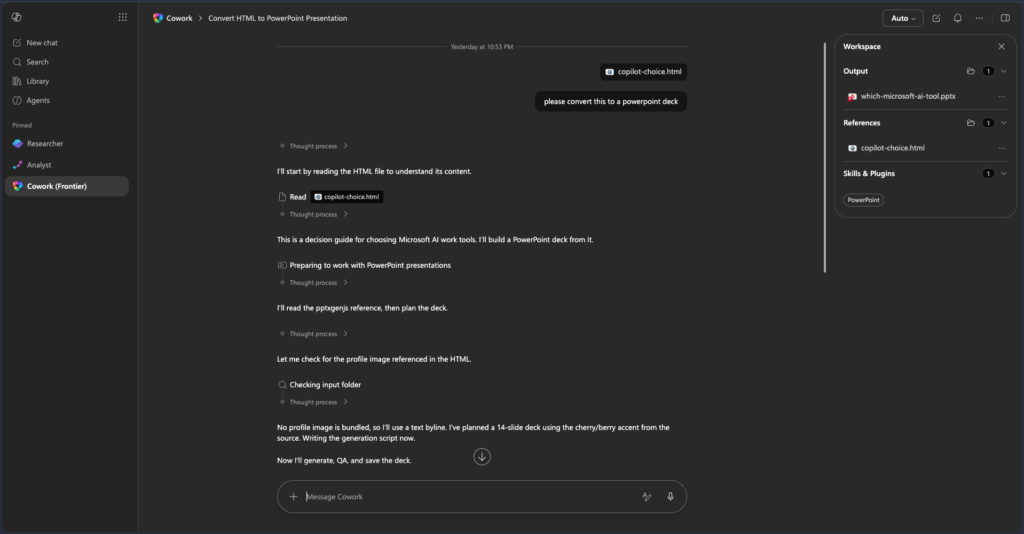The width and height of the screenshot is (1024, 534).
Task: Open the copilot-choice.html attachment in chat
Action: pyautogui.click(x=643, y=72)
